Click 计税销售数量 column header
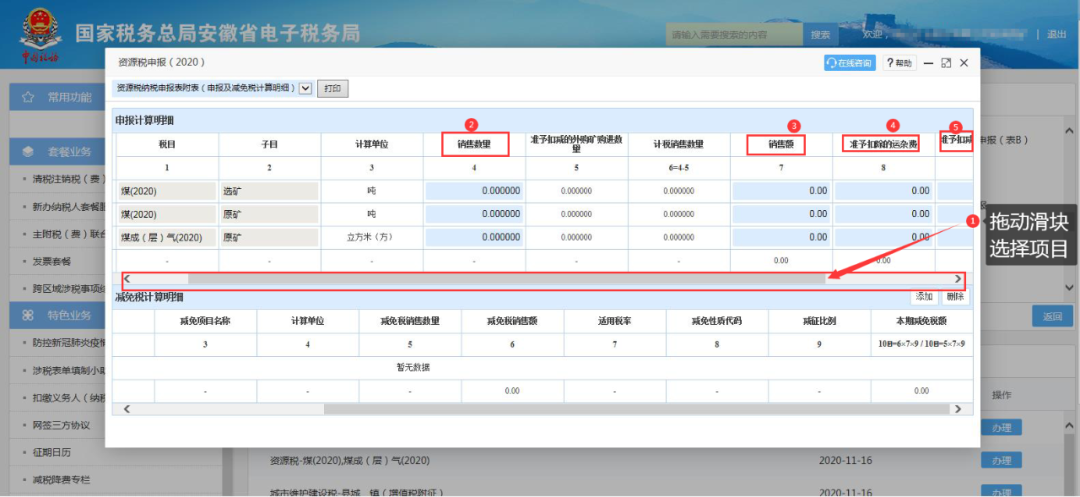 tap(678, 145)
